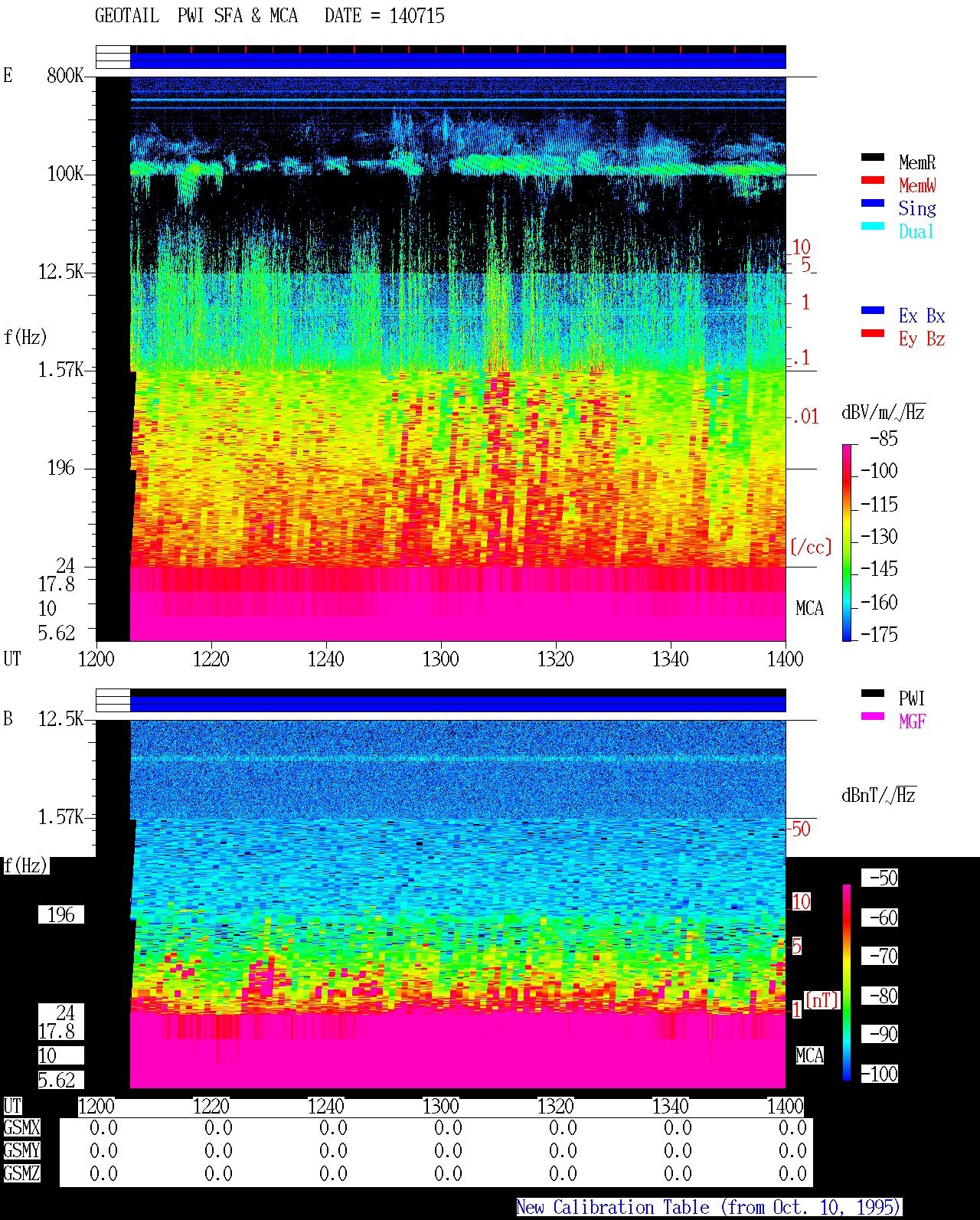Click the 100K frequency axis label
Image resolution: width=980 pixels, height=1220 pixels.
65,174
